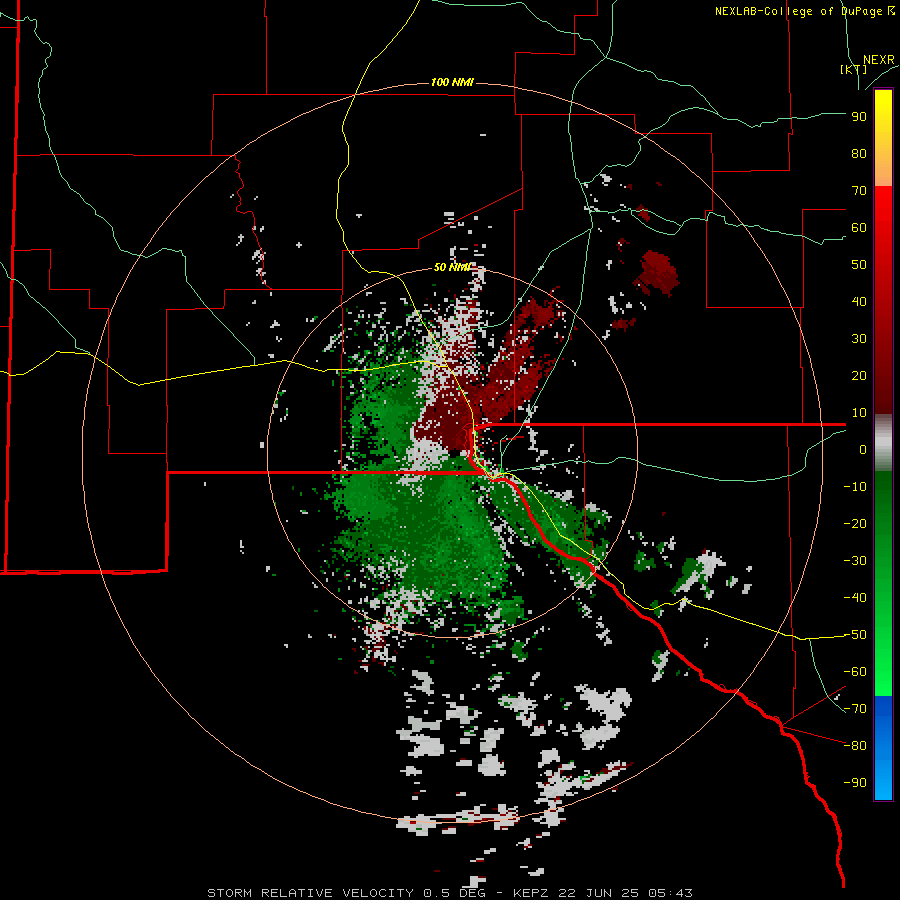Click the positive 60 scale value
Image resolution: width=900 pixels, height=900 pixels.
[859, 228]
